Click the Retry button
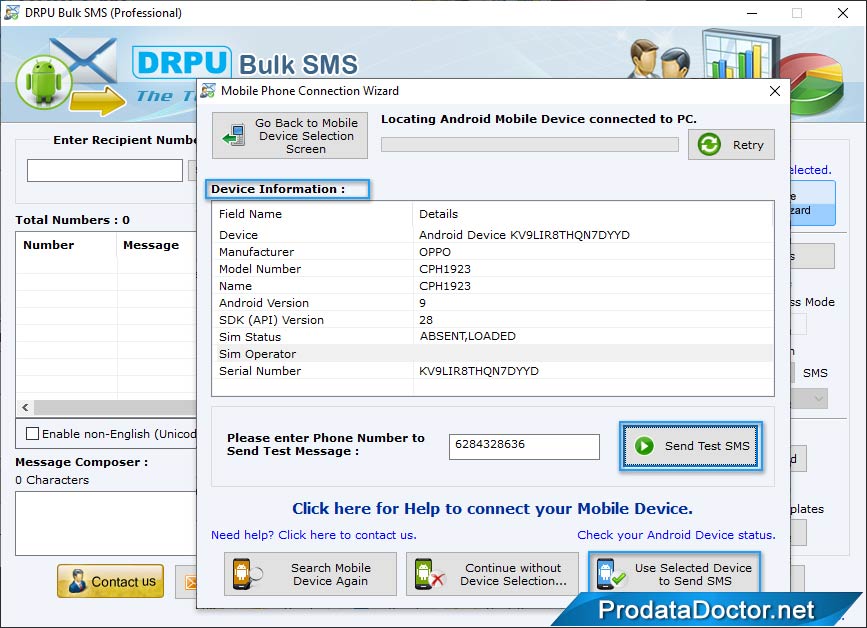Screen dimensions: 867x628 point(731,145)
